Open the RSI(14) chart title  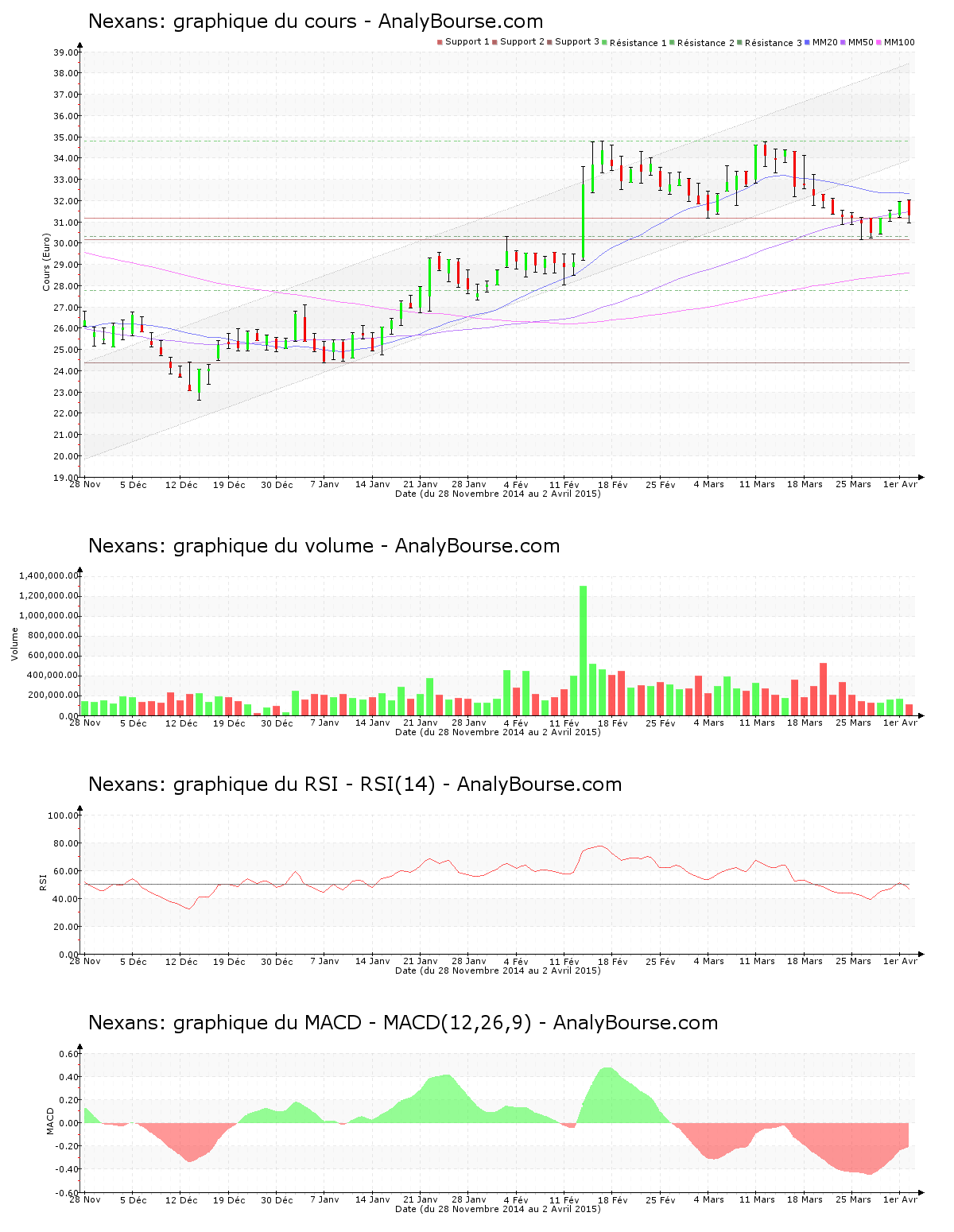355,785
